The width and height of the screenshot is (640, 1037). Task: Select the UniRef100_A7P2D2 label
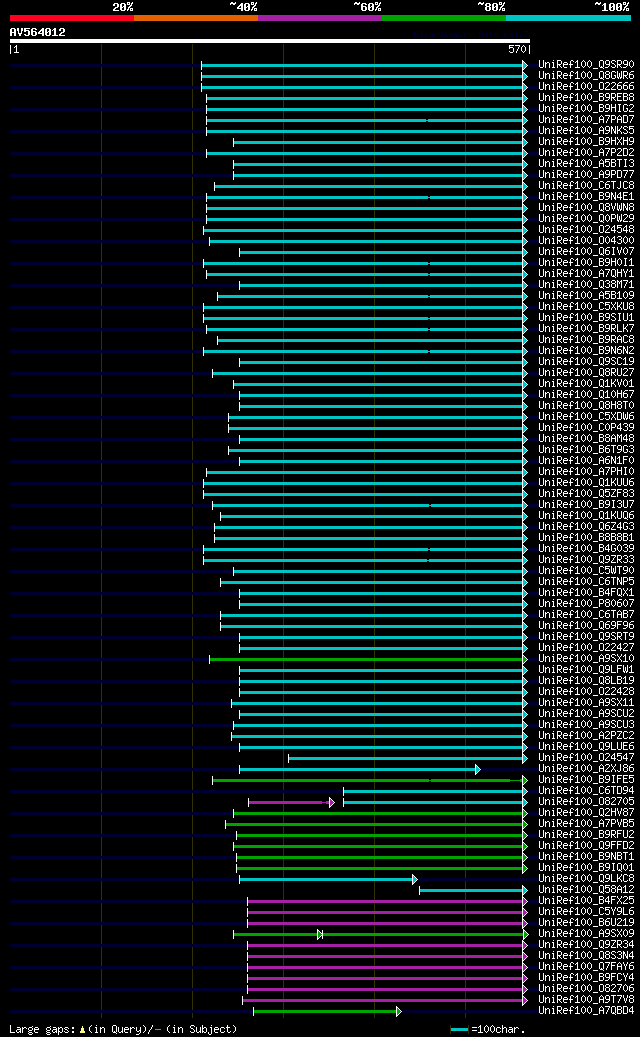click(586, 153)
